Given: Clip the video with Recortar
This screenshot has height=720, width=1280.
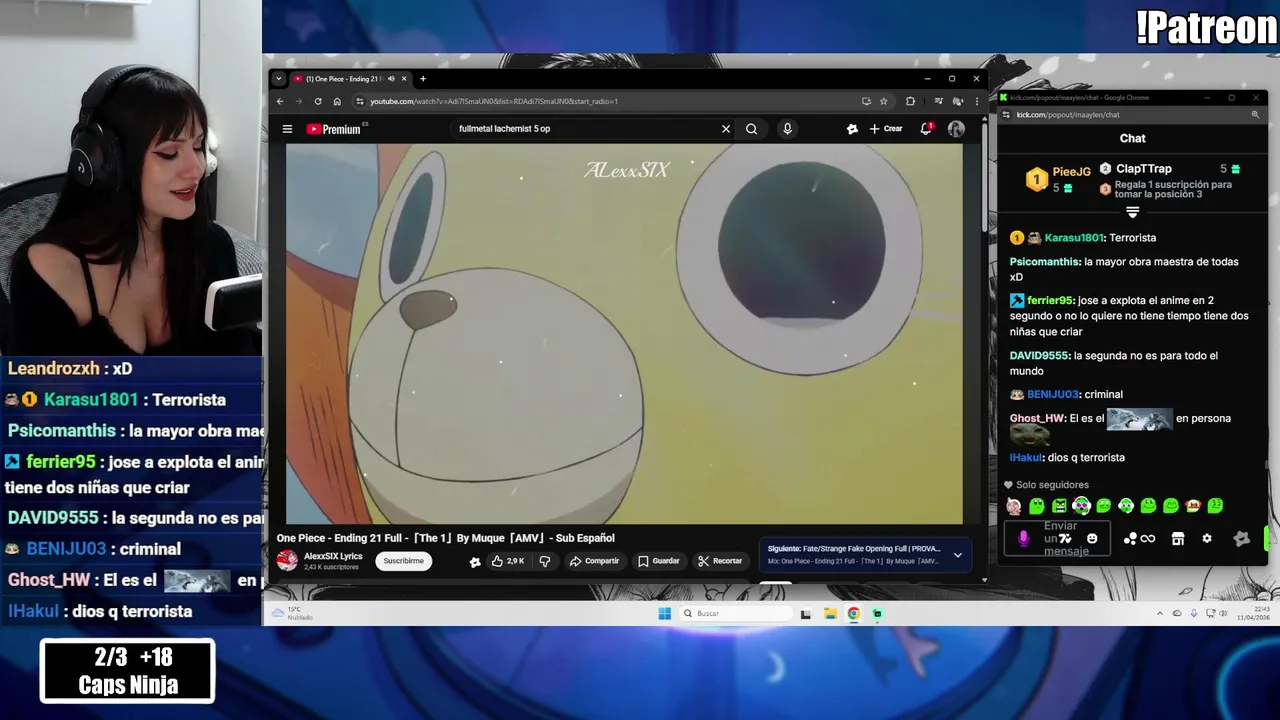Looking at the screenshot, I should coord(720,561).
